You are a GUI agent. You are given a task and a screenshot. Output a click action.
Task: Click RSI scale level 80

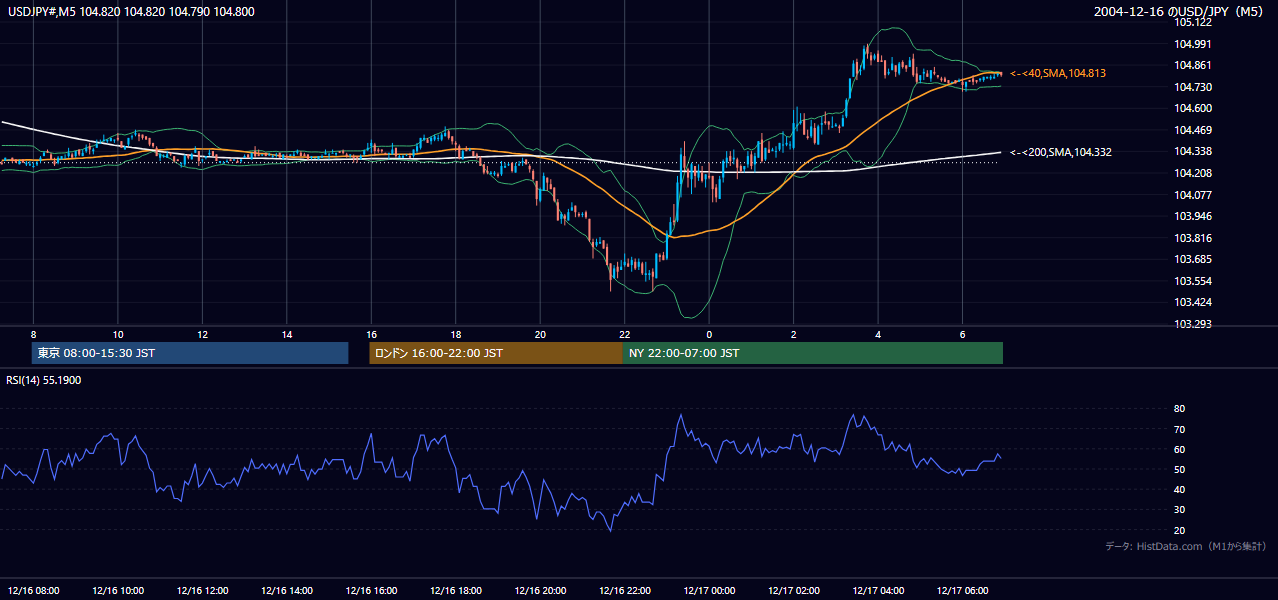tap(1180, 409)
